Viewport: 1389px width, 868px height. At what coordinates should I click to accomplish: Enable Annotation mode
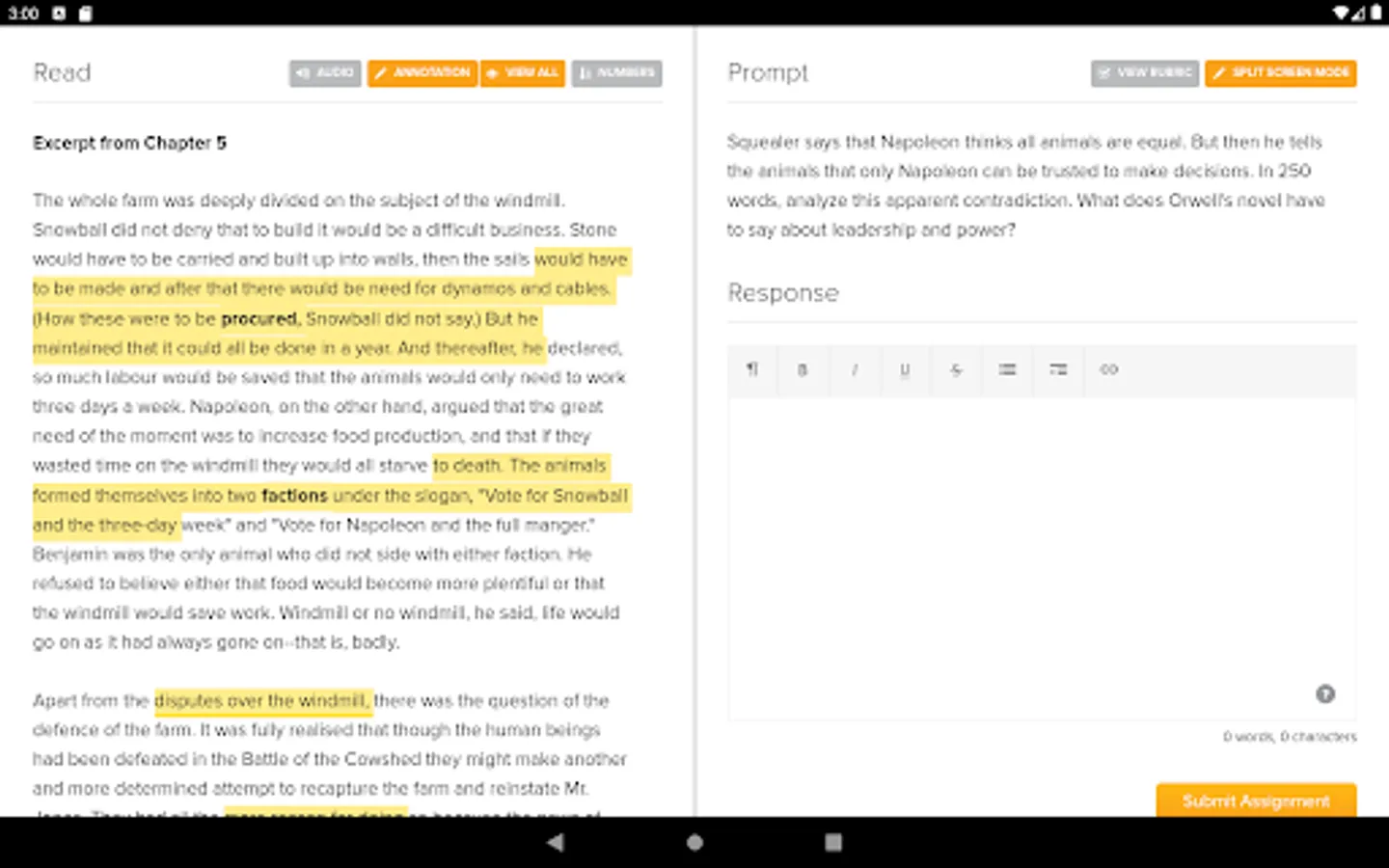[422, 73]
